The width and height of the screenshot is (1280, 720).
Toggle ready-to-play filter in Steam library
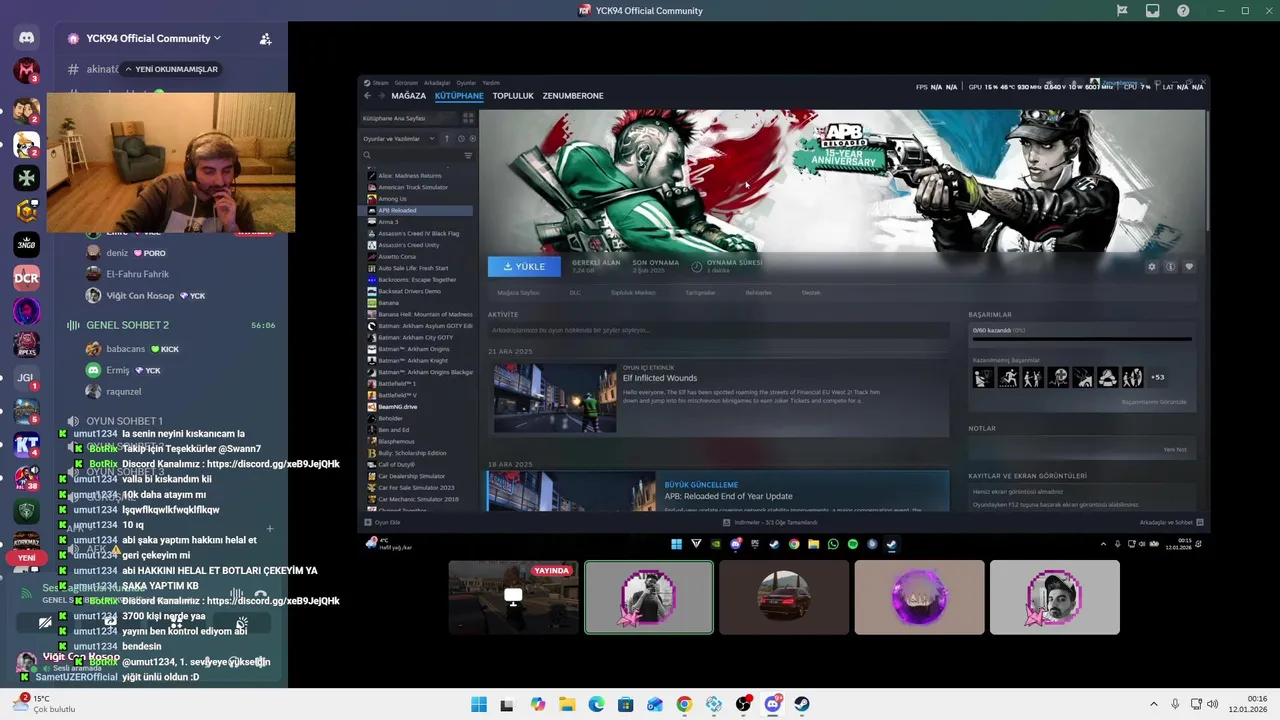tap(473, 138)
